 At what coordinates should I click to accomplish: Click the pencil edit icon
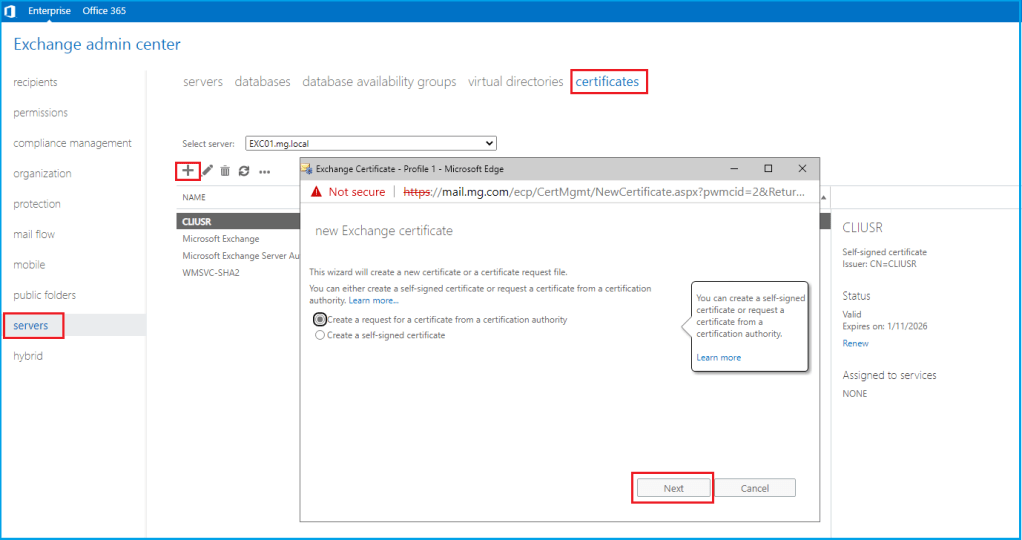tap(208, 171)
